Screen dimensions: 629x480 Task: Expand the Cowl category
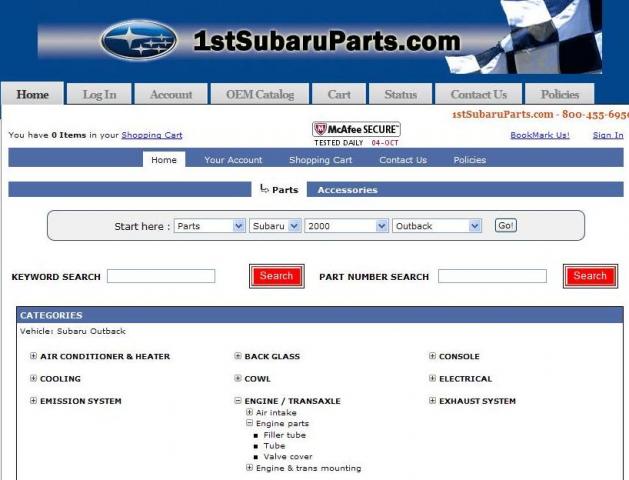pos(238,378)
